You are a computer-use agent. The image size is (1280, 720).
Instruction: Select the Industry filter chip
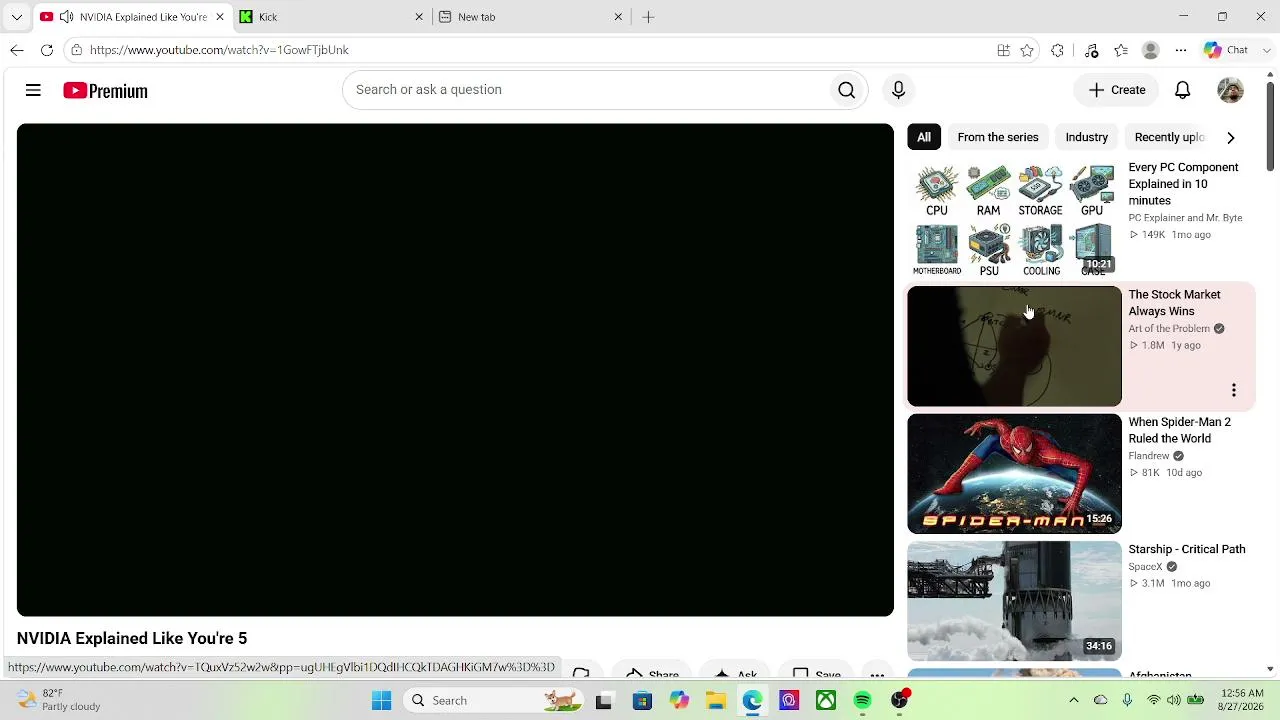[1087, 137]
